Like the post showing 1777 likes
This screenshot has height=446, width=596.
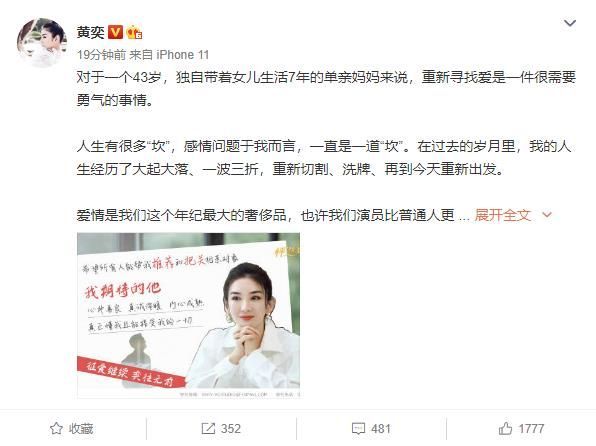[x=531, y=429]
